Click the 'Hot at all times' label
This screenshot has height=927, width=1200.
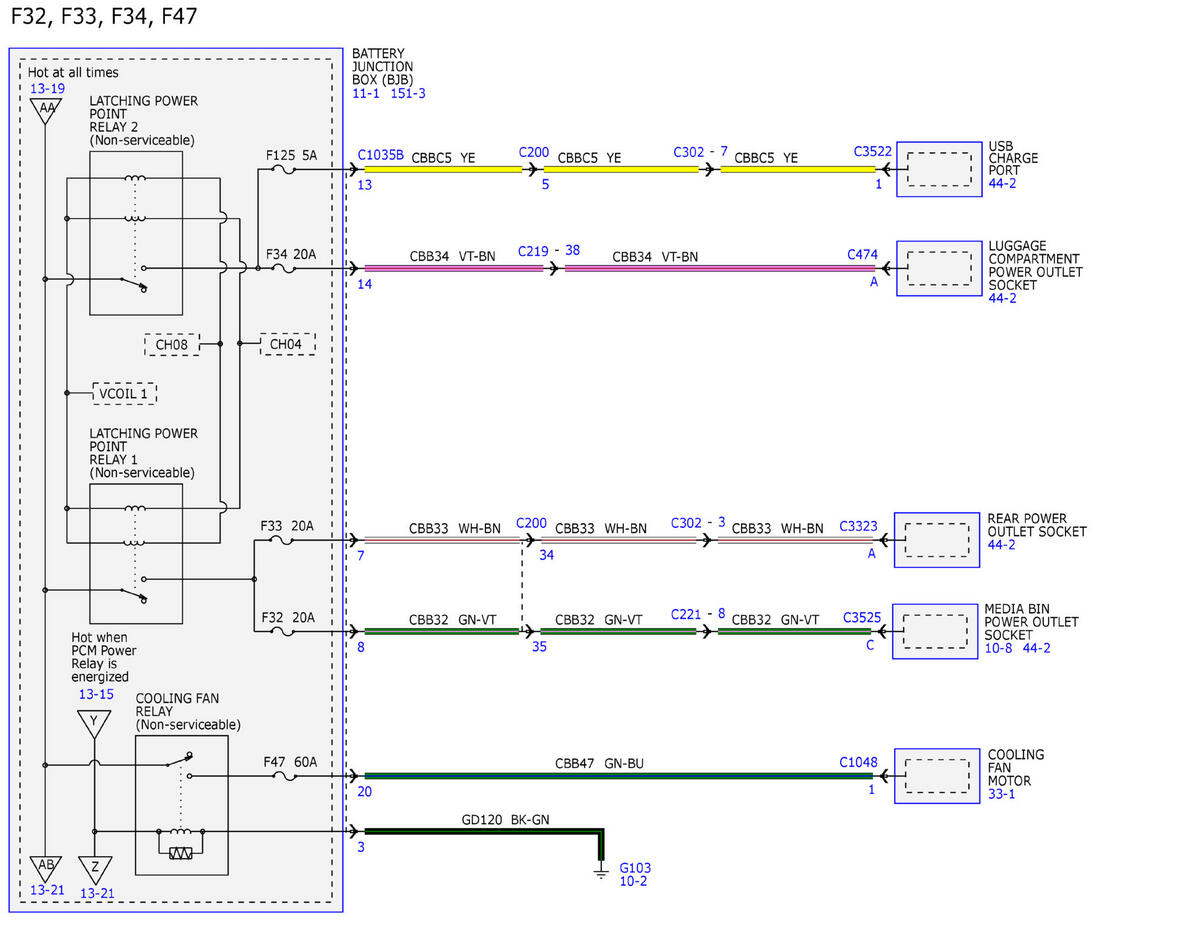coord(73,72)
